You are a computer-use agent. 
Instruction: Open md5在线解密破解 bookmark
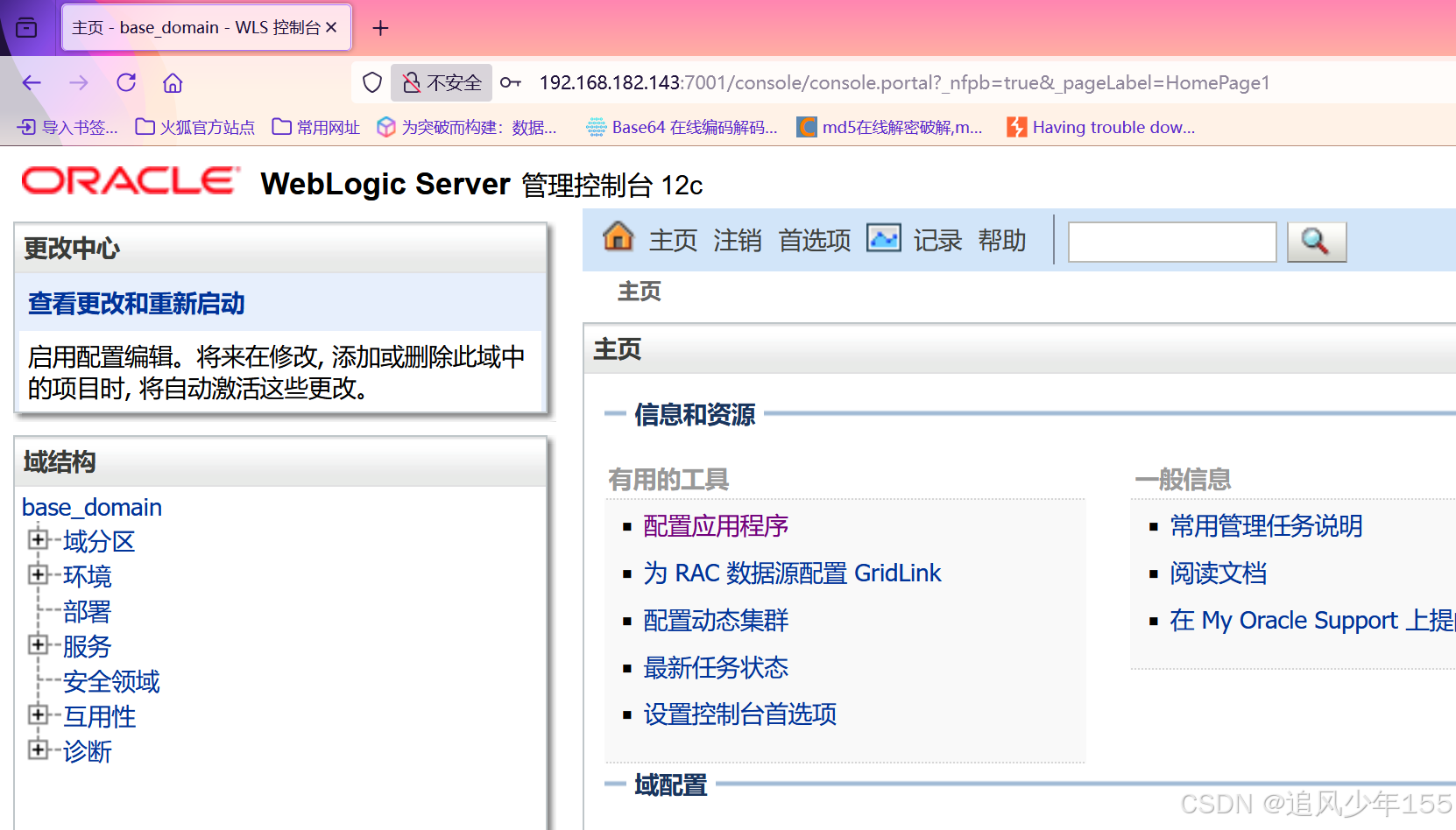coord(889,128)
